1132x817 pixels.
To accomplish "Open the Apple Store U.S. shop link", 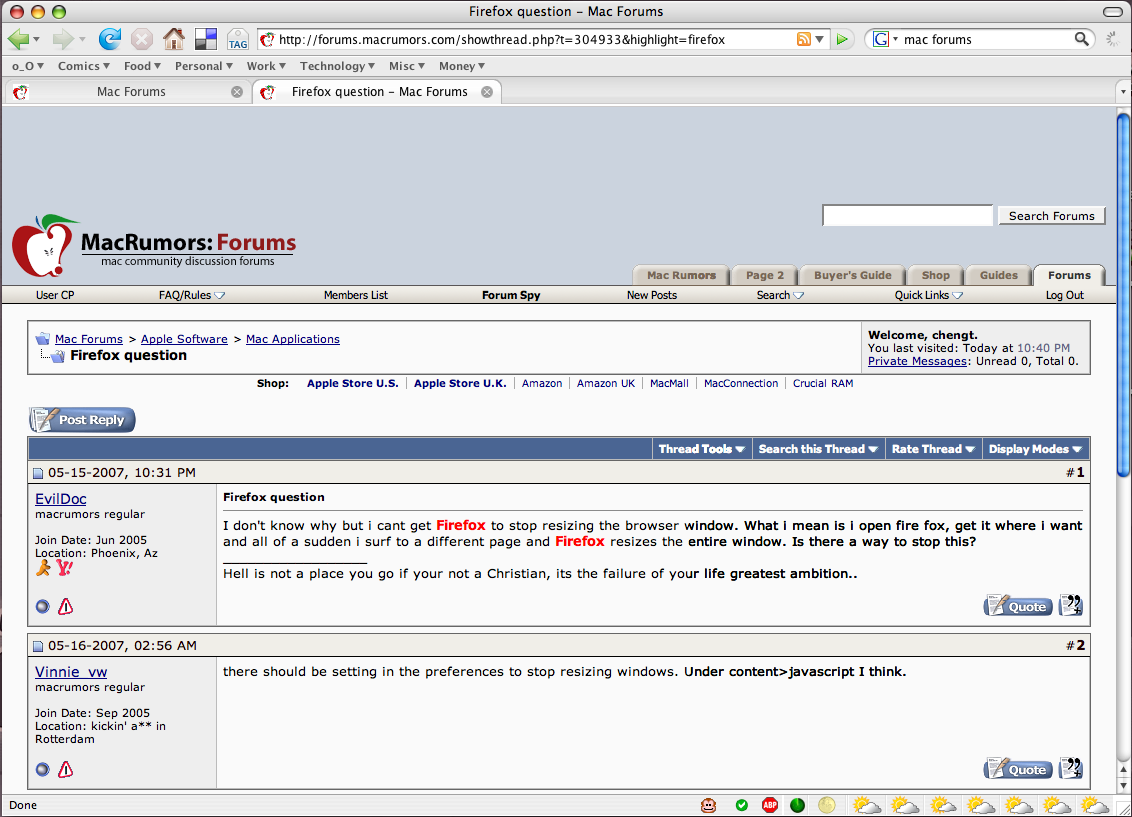I will tap(352, 383).
